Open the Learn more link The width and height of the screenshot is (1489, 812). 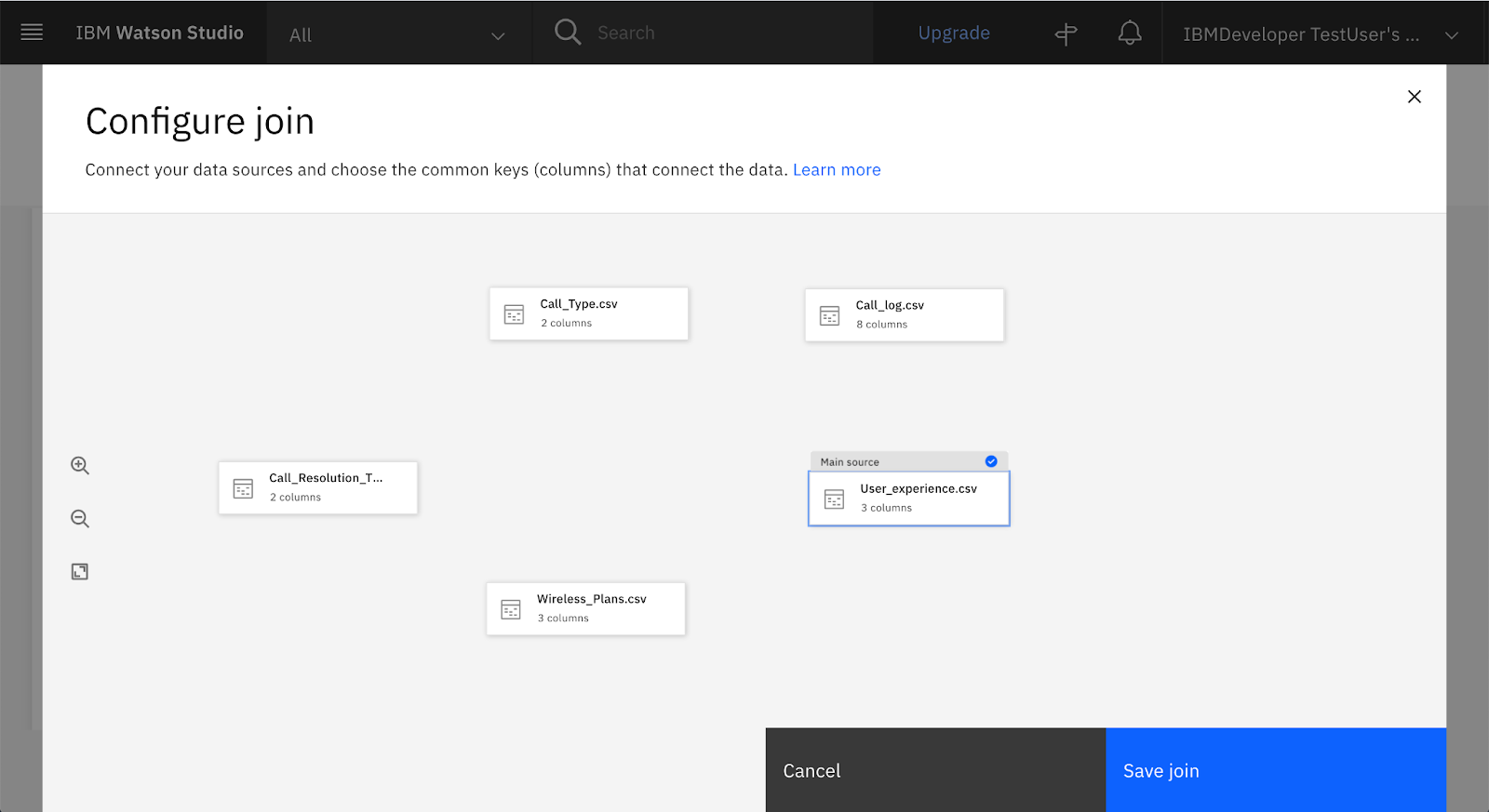[x=836, y=170]
